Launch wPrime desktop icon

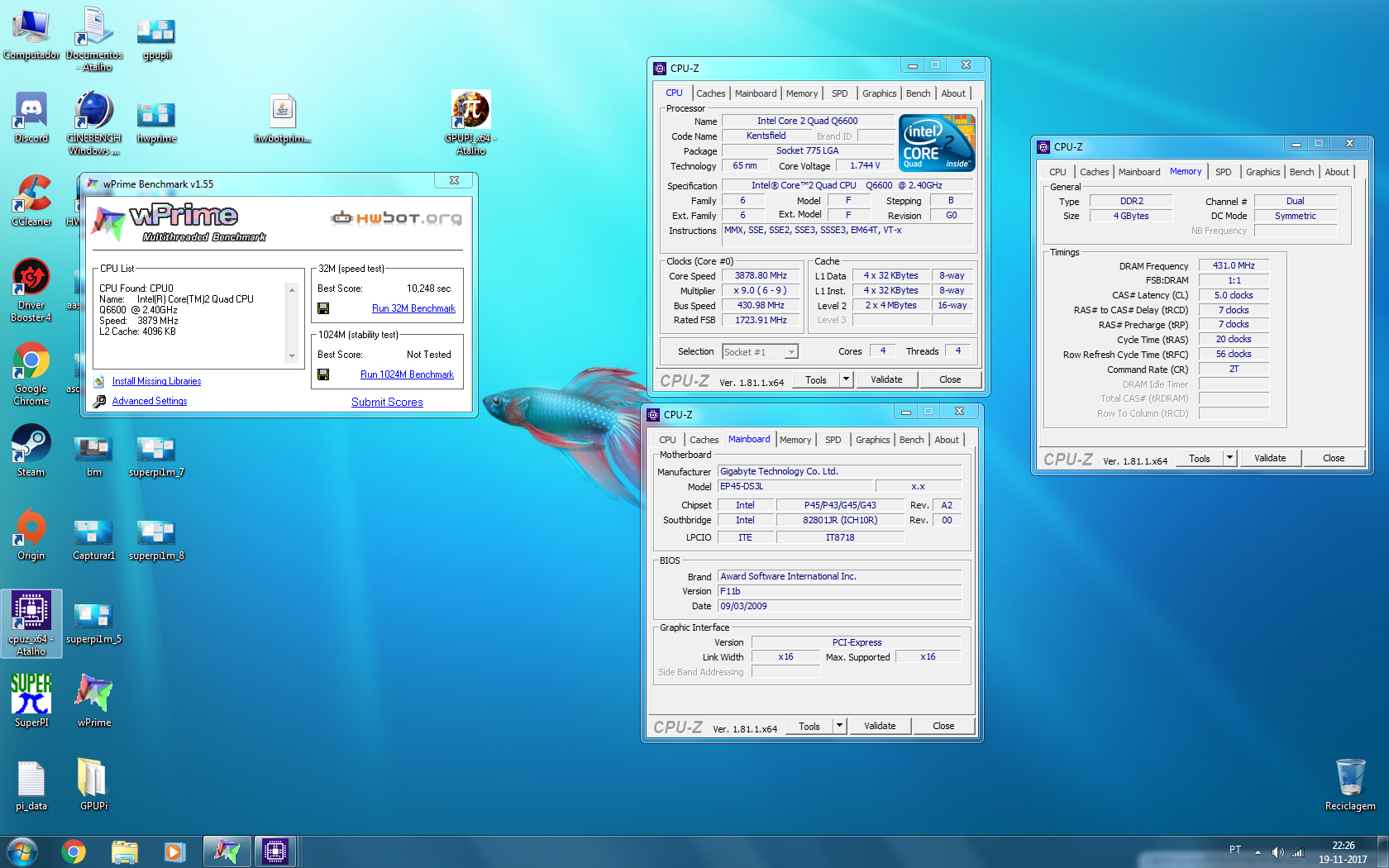pyautogui.click(x=94, y=701)
